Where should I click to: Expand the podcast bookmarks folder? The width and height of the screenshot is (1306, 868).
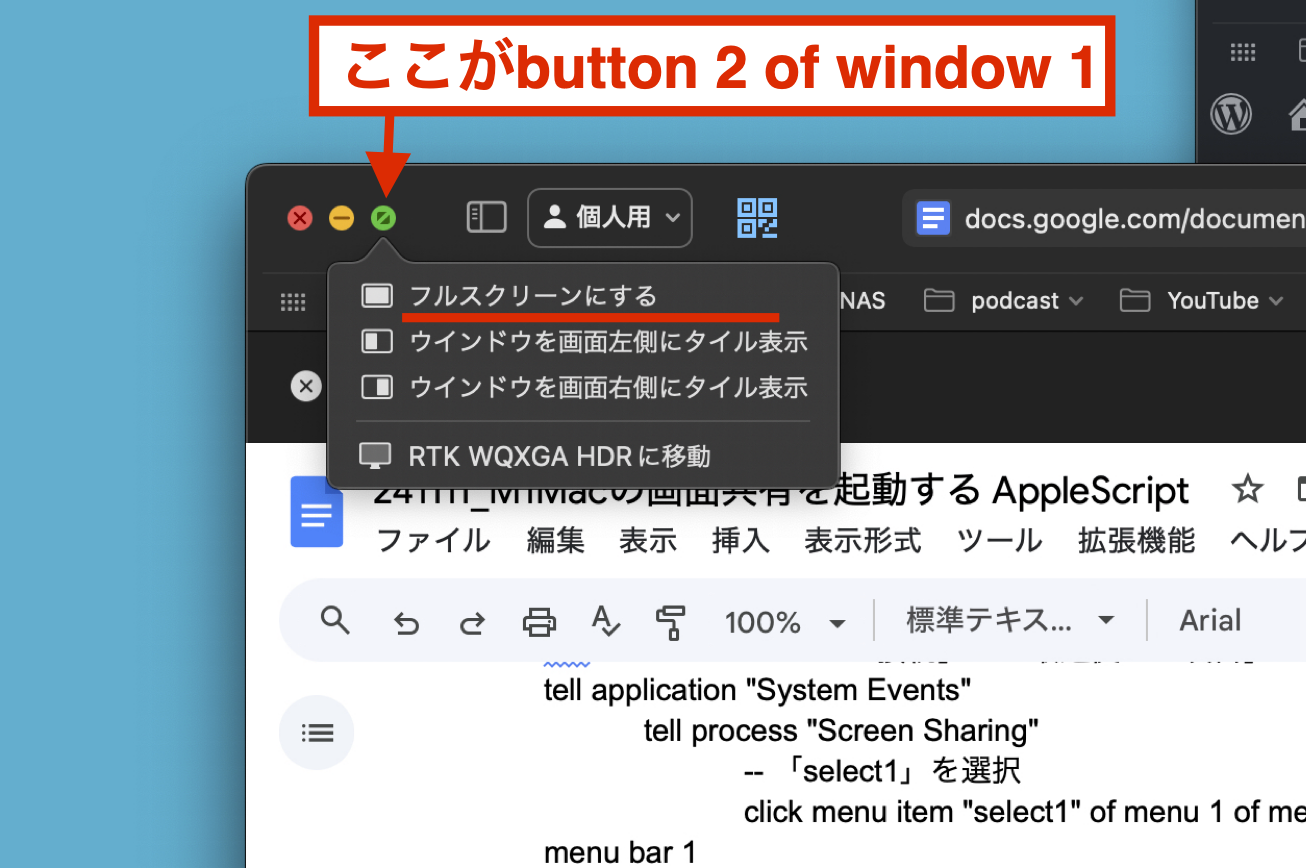1004,301
